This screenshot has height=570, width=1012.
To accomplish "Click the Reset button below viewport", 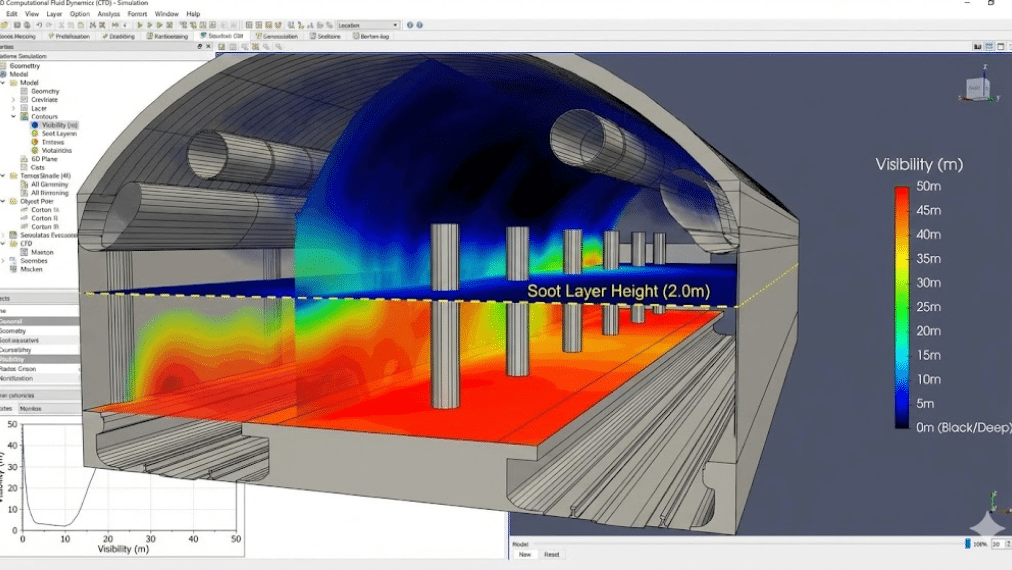I will tap(551, 555).
